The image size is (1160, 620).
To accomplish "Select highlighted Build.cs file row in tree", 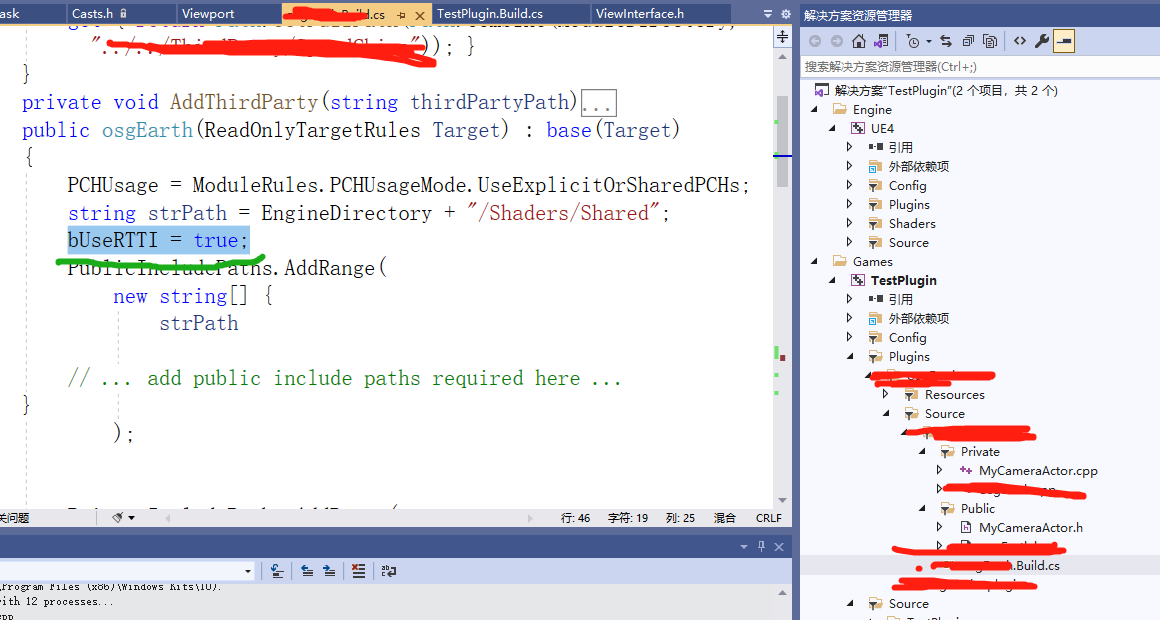I will pyautogui.click(x=979, y=565).
